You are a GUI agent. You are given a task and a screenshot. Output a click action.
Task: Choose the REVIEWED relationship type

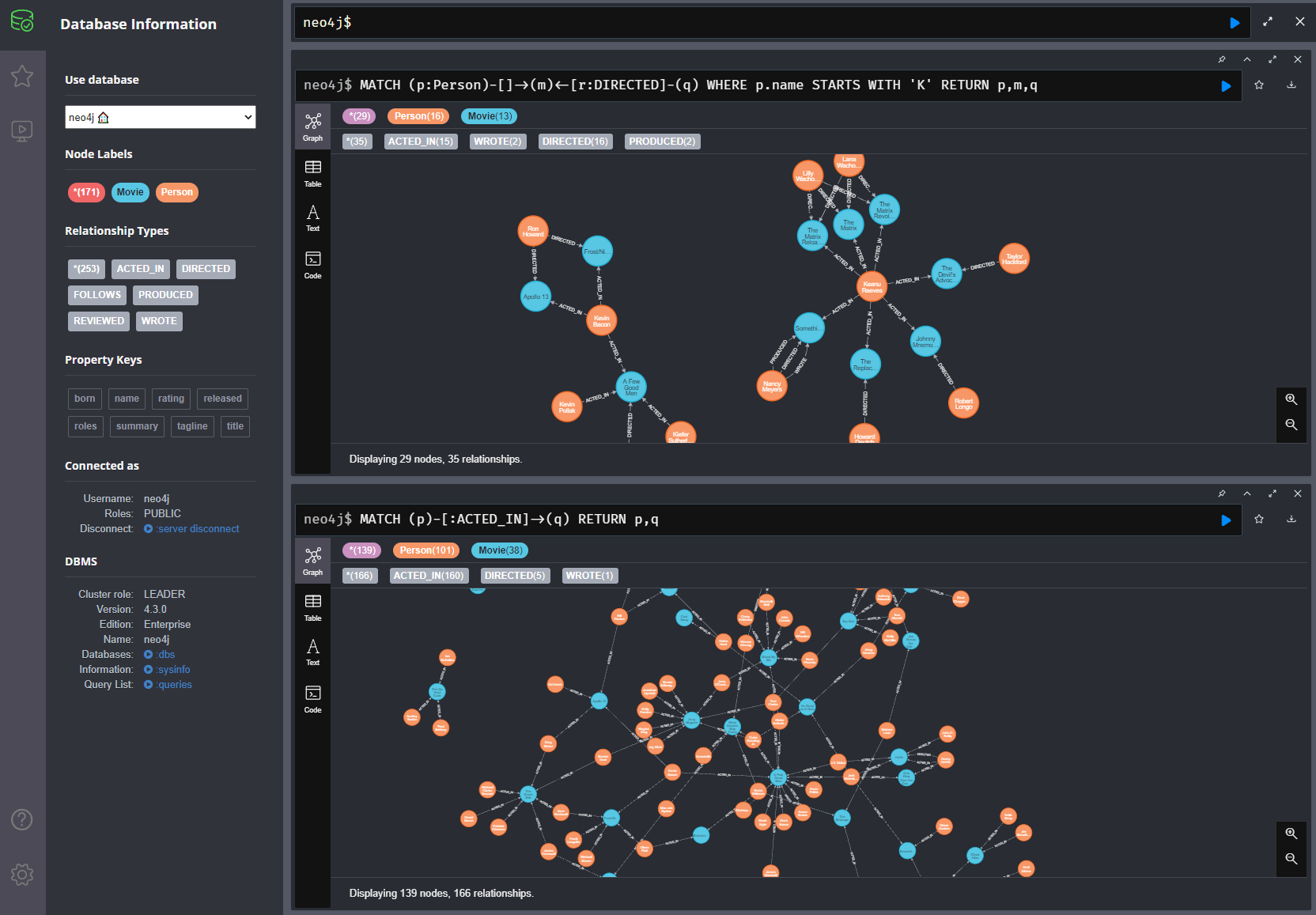(99, 321)
